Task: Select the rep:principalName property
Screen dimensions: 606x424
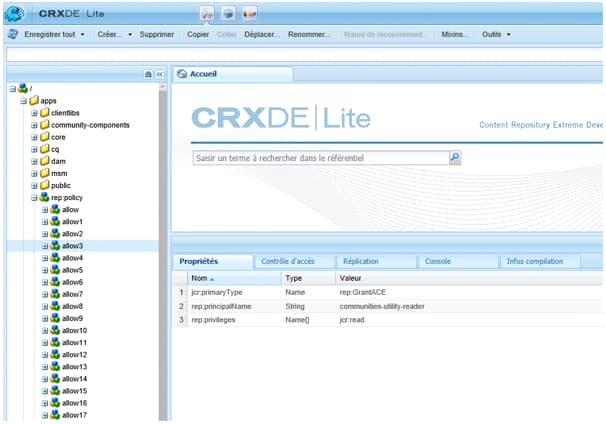Action: (221, 306)
